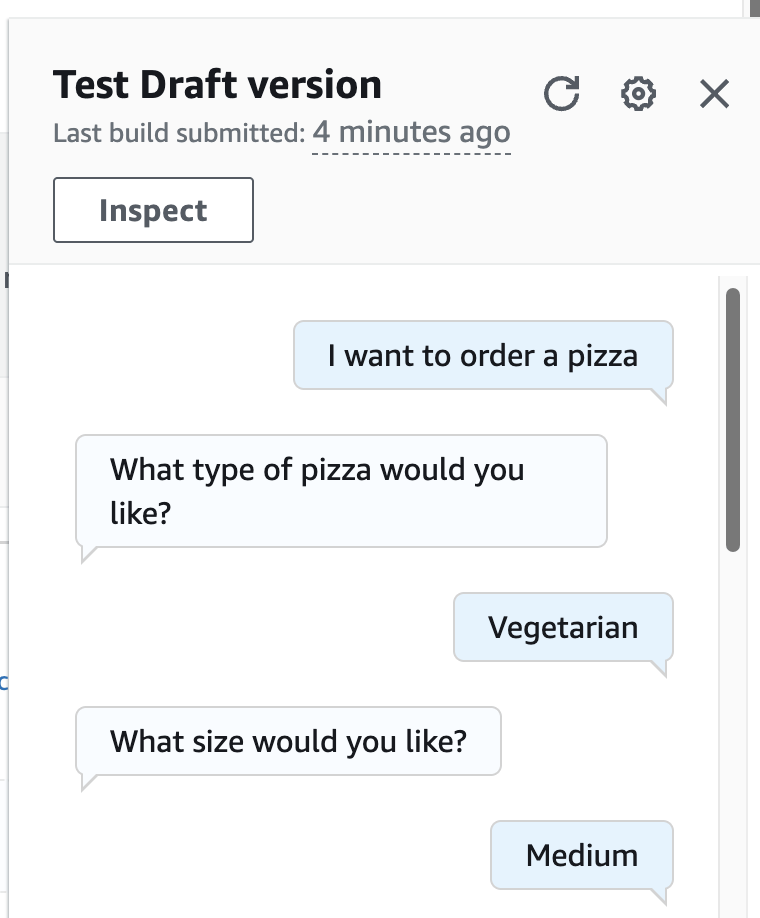Viewport: 760px width, 918px height.
Task: Close the Test Draft version panel
Action: click(x=714, y=95)
